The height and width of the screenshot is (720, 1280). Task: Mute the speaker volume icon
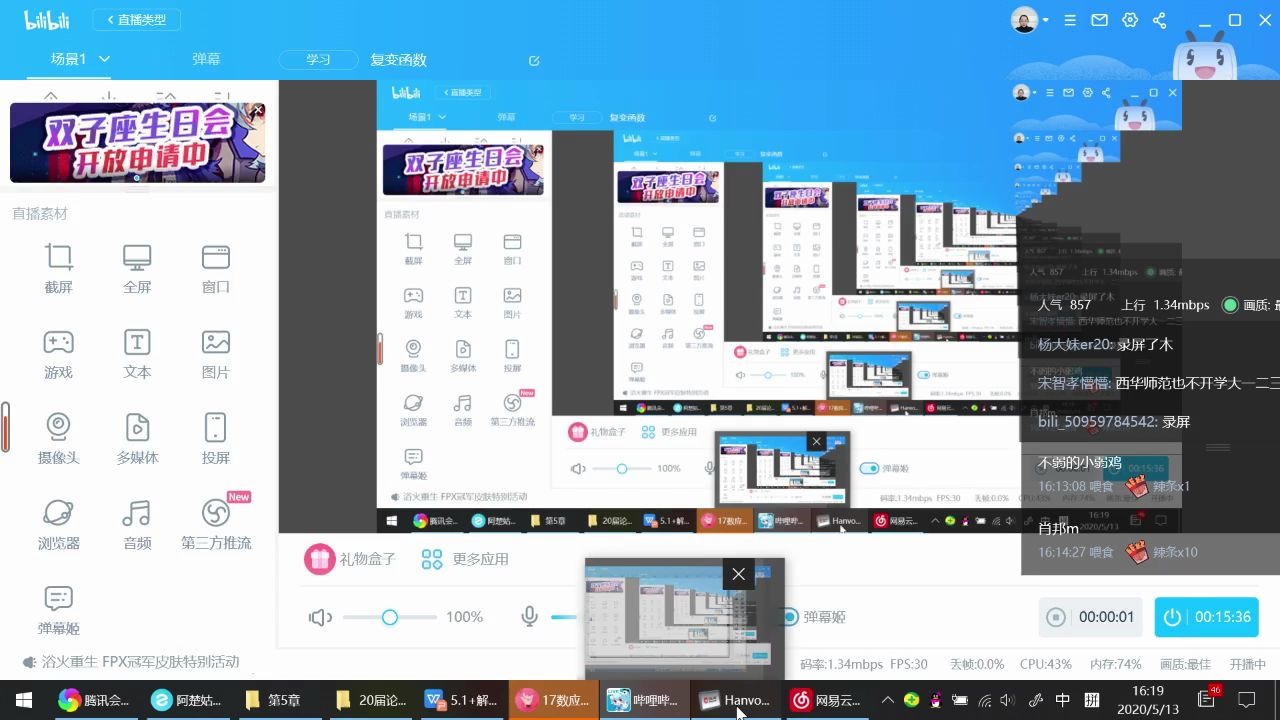[x=320, y=617]
